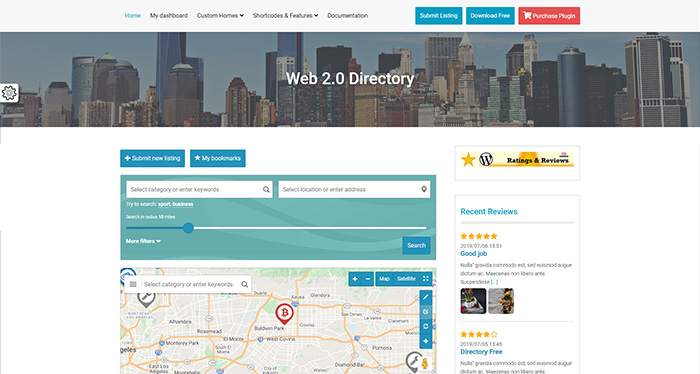
Task: Switch map to Map view
Action: tap(384, 279)
